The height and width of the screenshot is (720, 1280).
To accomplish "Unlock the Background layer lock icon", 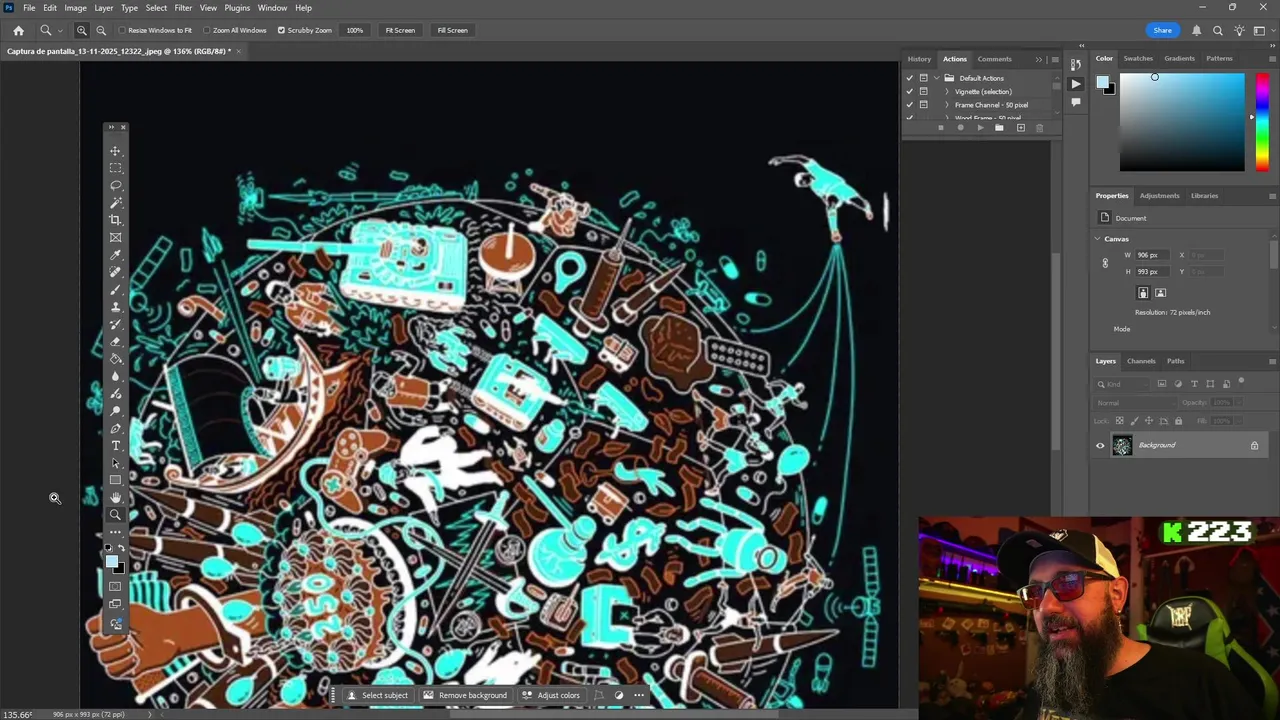I will [x=1254, y=446].
